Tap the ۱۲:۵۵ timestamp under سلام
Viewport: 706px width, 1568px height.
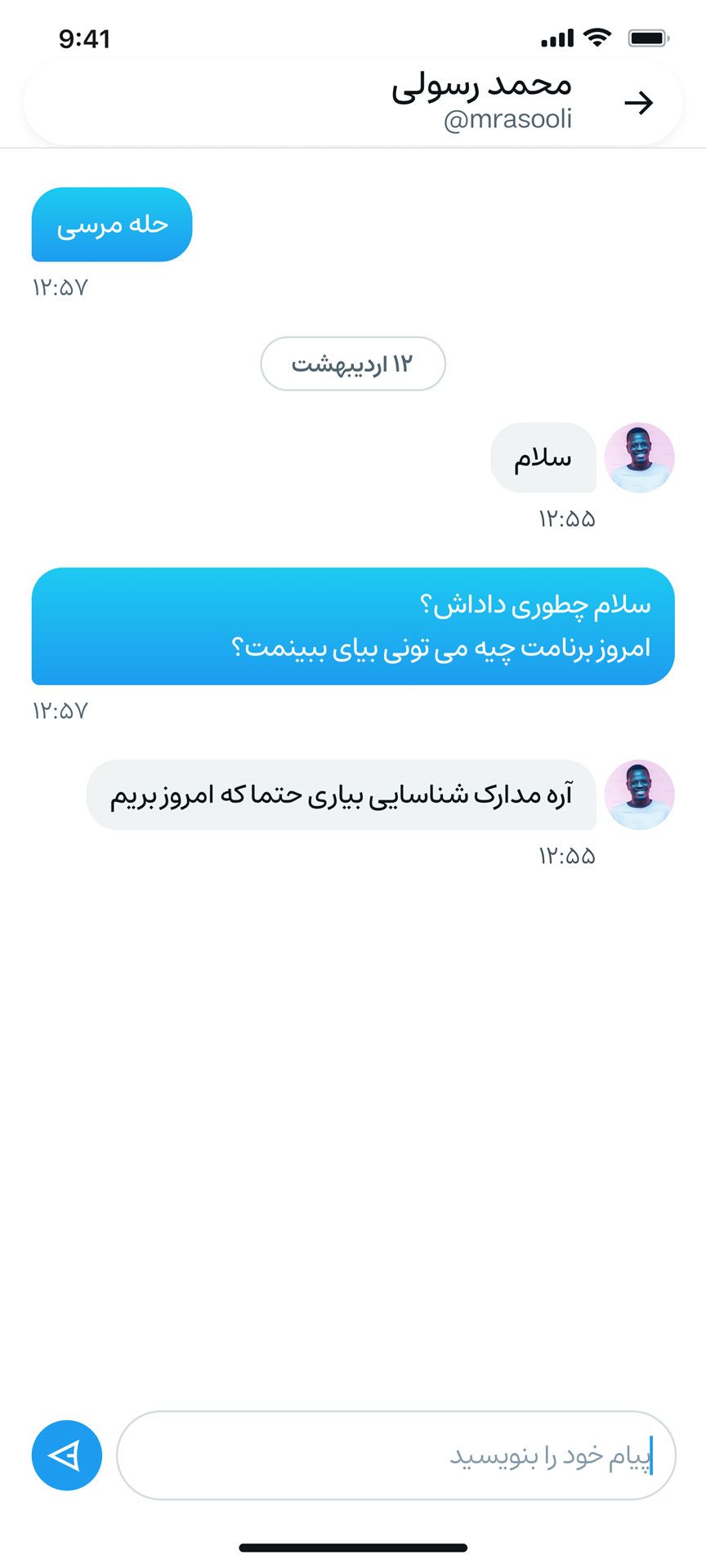(x=566, y=519)
